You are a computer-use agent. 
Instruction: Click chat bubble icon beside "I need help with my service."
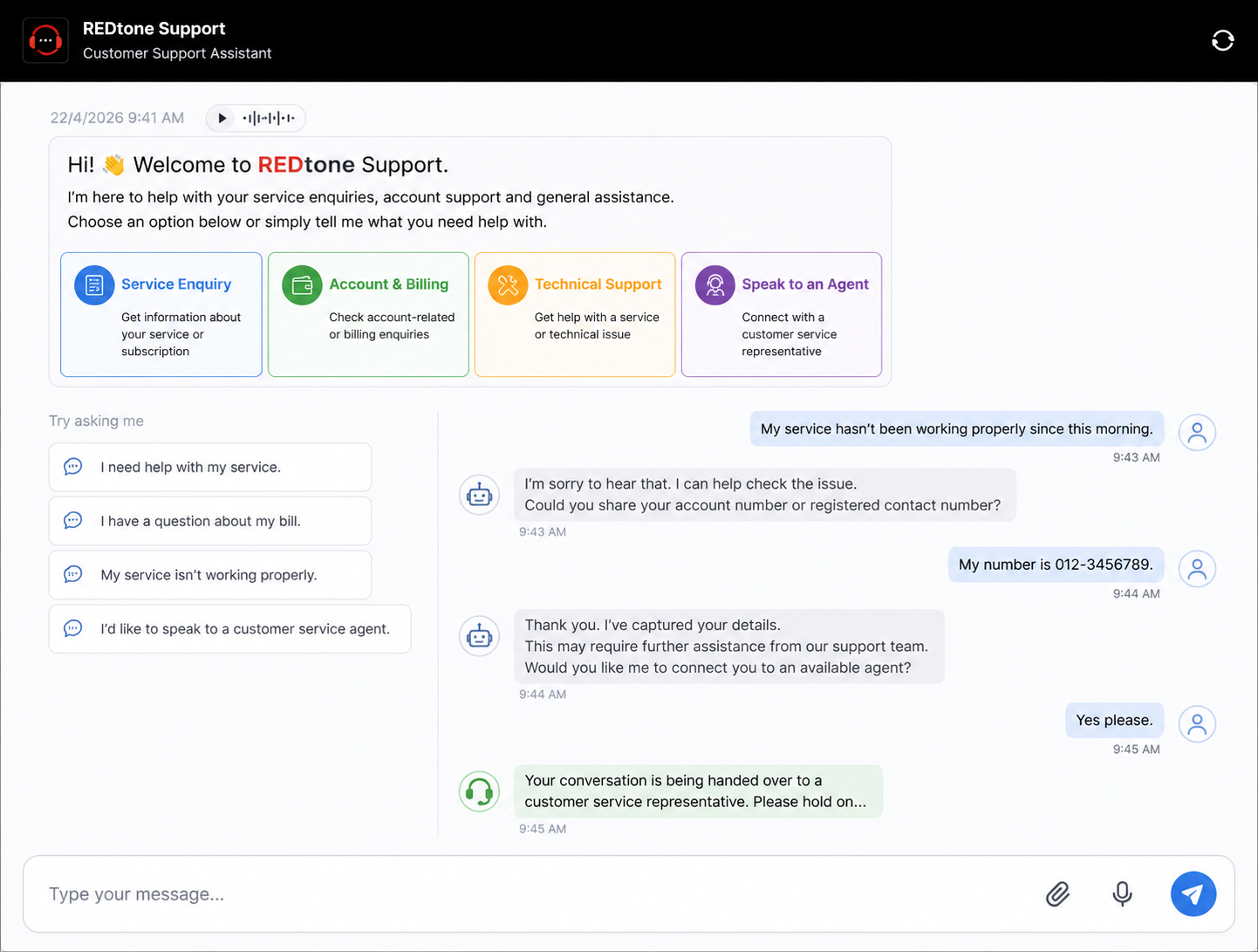pos(73,467)
